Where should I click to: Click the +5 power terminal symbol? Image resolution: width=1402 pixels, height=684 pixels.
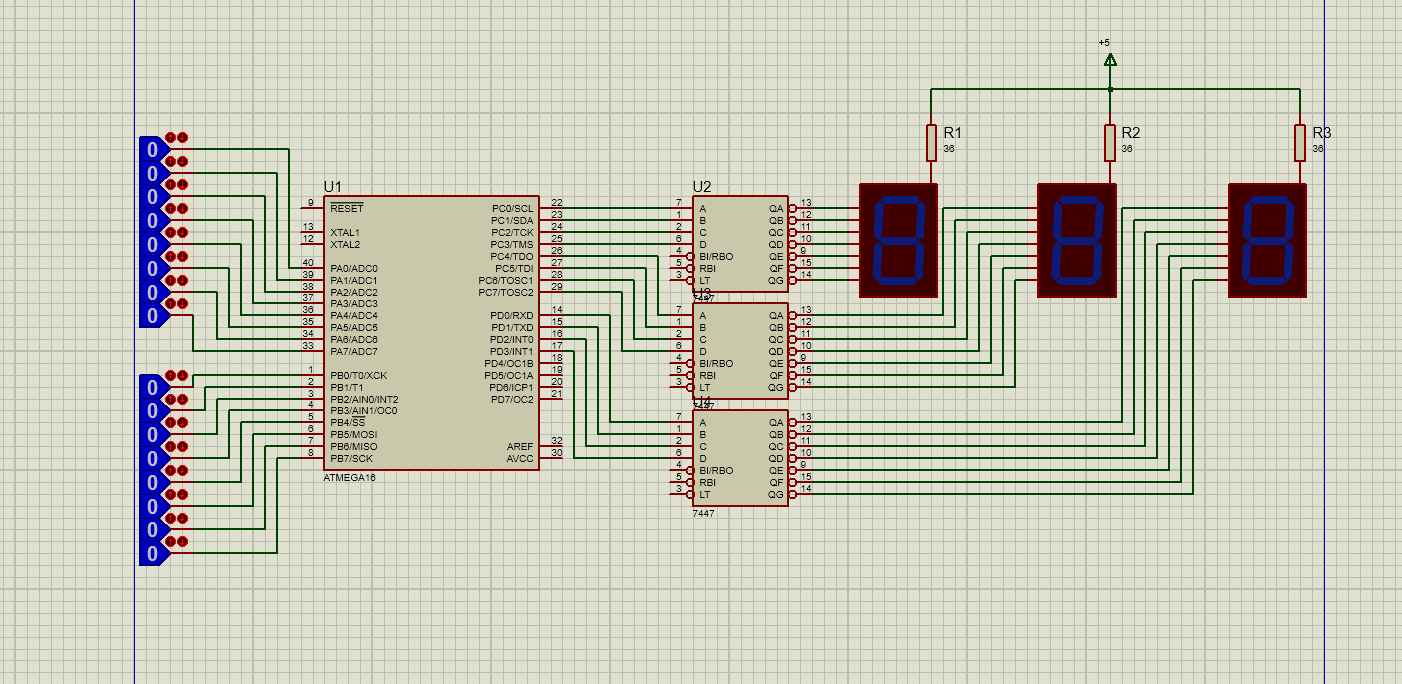1109,59
